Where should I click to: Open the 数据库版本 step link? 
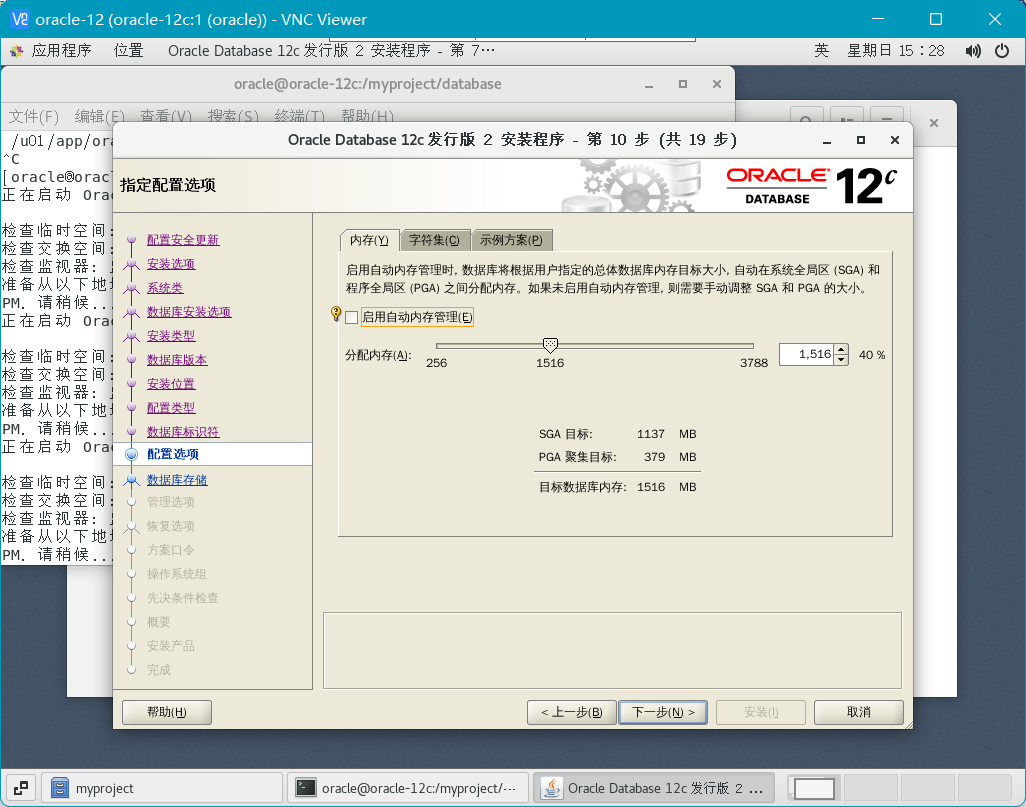(177, 360)
